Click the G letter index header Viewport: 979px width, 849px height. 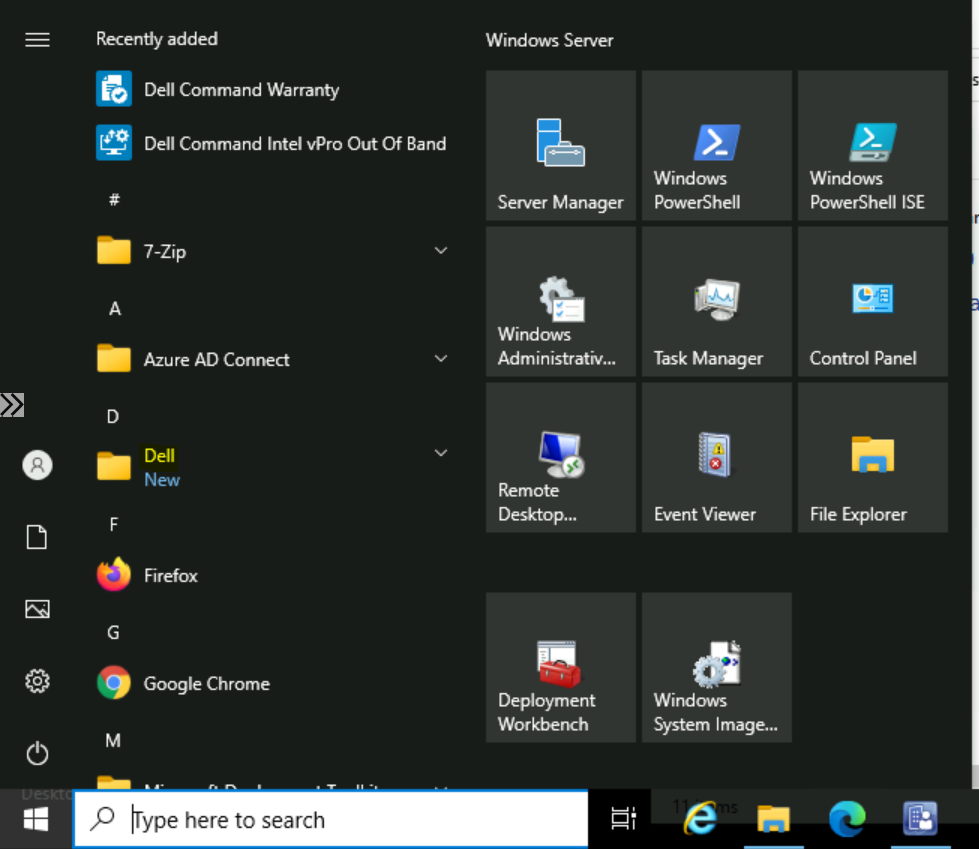[113, 632]
